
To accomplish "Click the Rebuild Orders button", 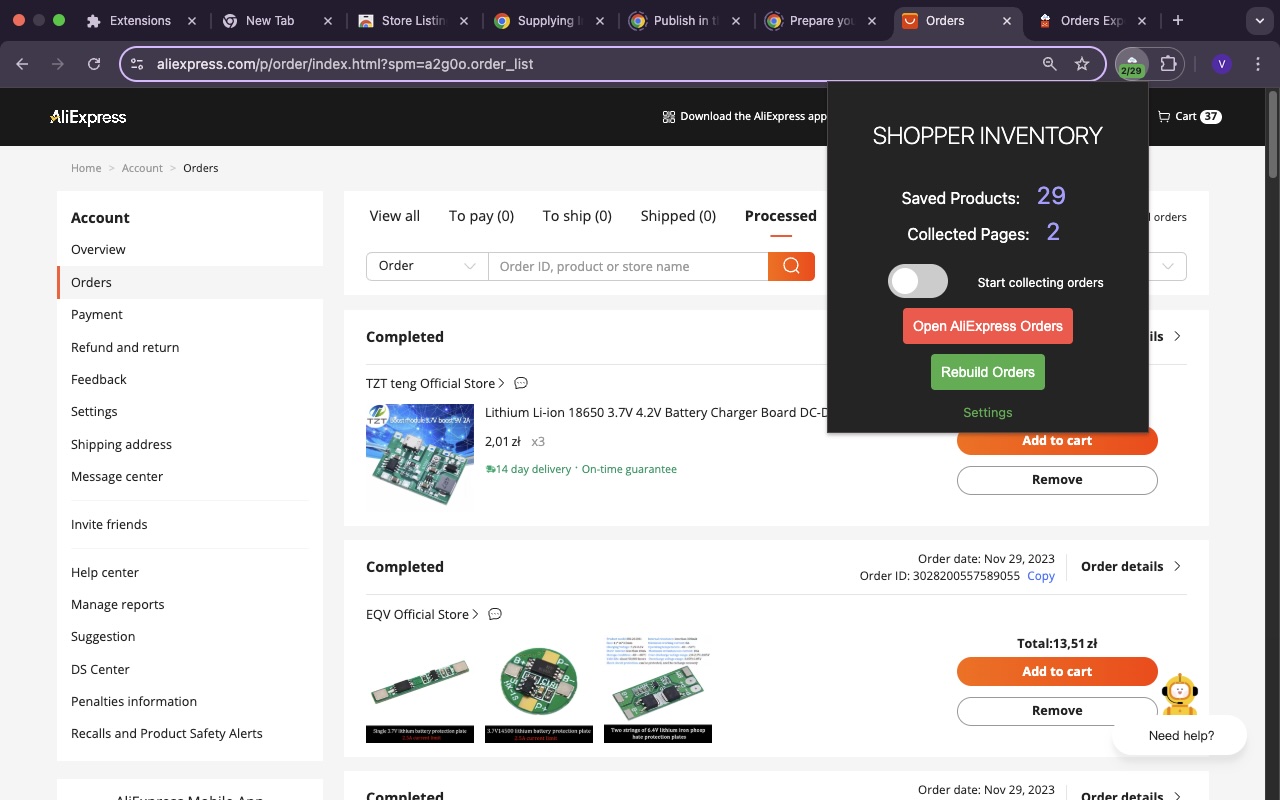I will point(987,371).
